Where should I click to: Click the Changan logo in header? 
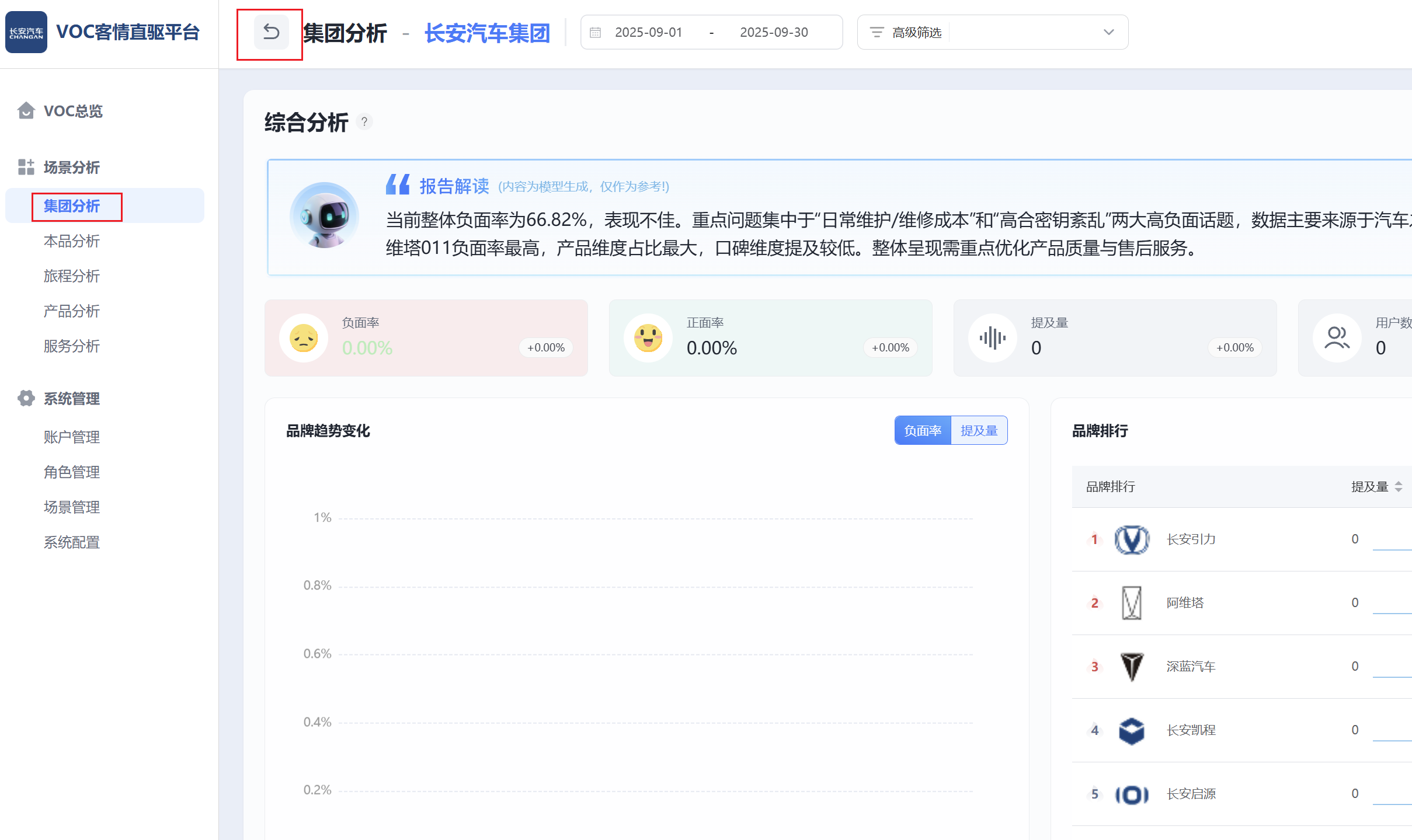tap(26, 32)
